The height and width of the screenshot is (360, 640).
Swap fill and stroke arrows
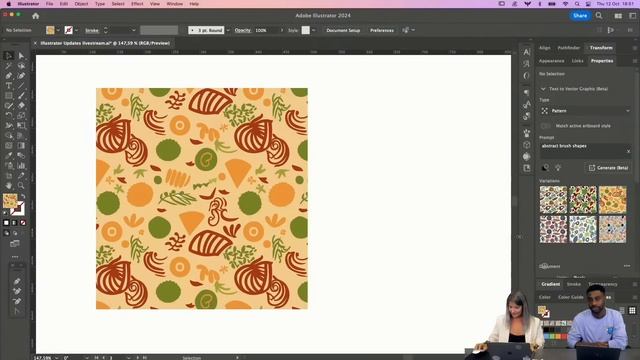tap(23, 197)
